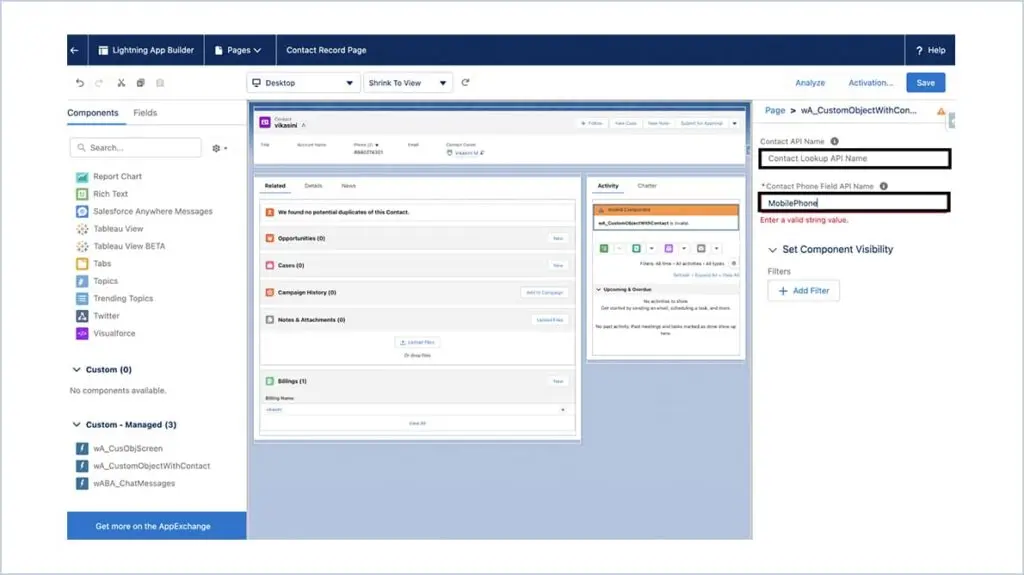Click the undo icon
The height and width of the screenshot is (575, 1024).
(x=80, y=83)
